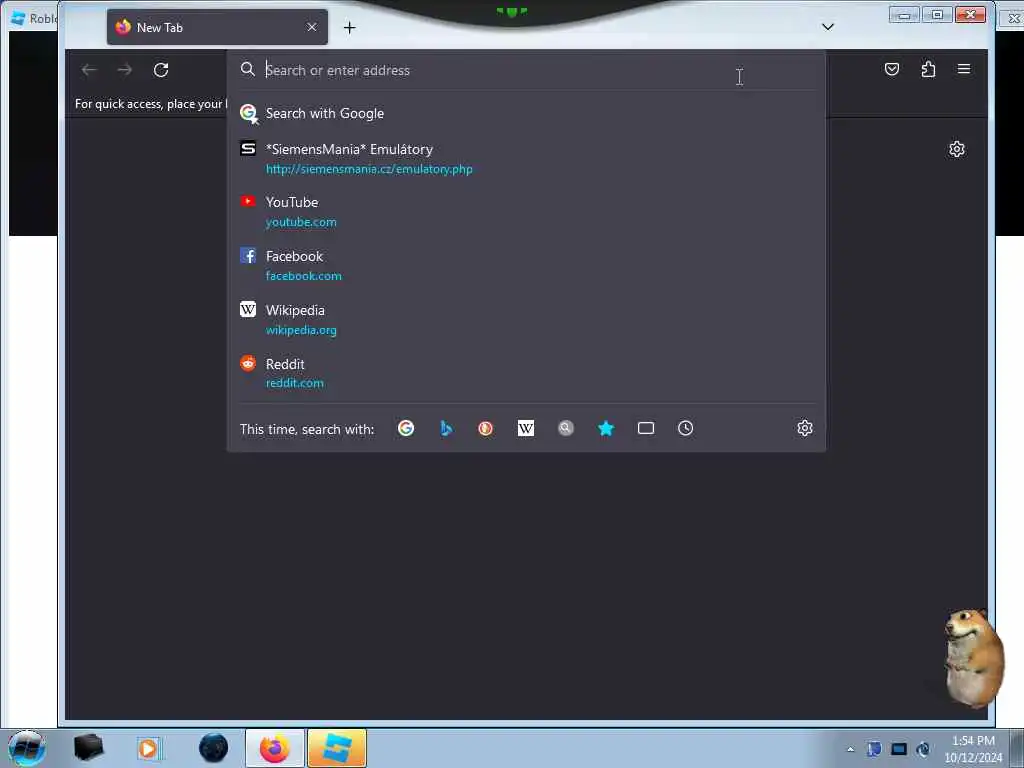1024x768 pixels.
Task: Click the taskbar clock showing 1:54 PM
Action: tap(973, 749)
